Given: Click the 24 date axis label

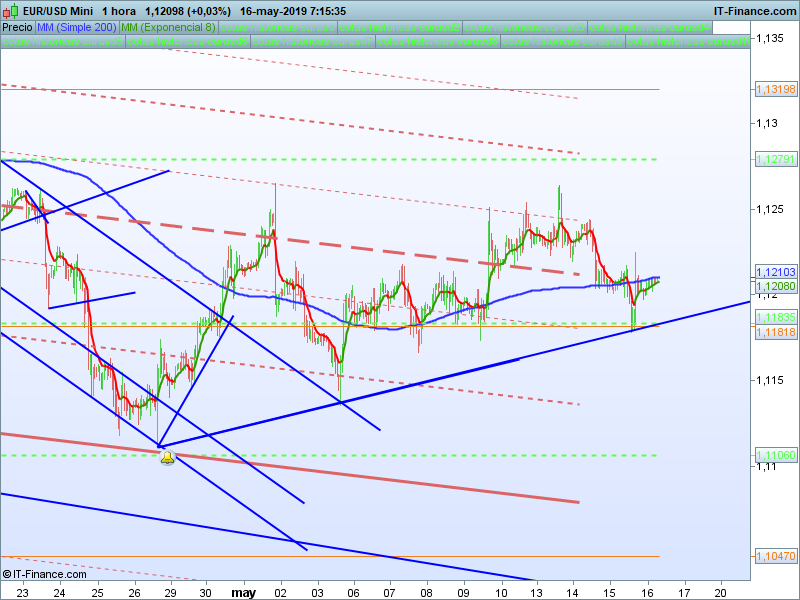Looking at the screenshot, I should (60, 592).
